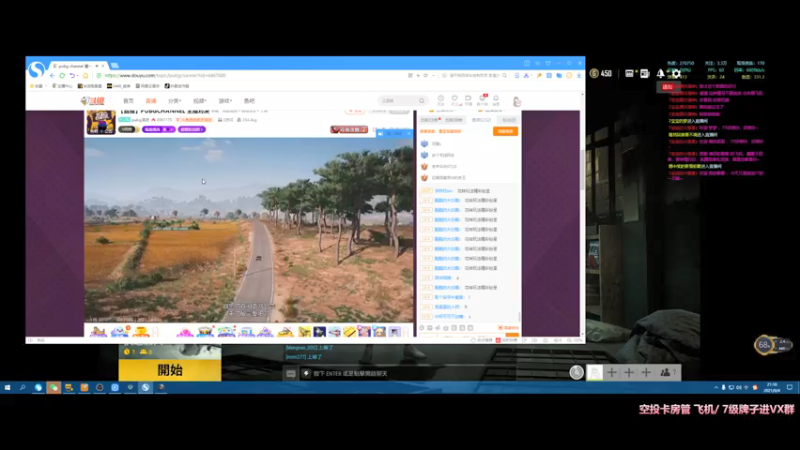Click the yellow smiley extension icon
Screen dimensions: 800x450
pos(569,76)
